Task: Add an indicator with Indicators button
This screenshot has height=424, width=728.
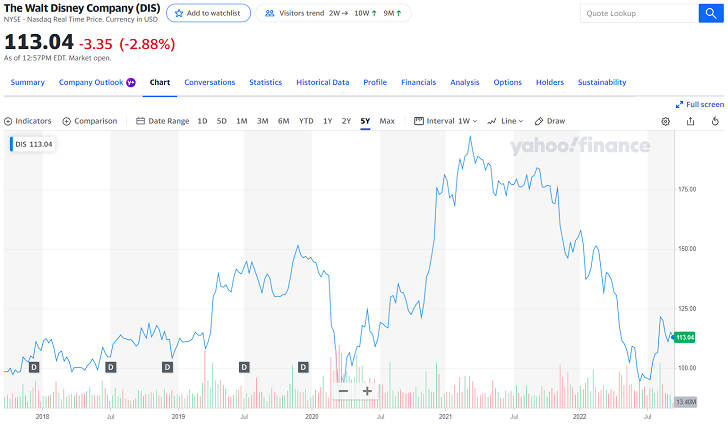Action: (28, 121)
